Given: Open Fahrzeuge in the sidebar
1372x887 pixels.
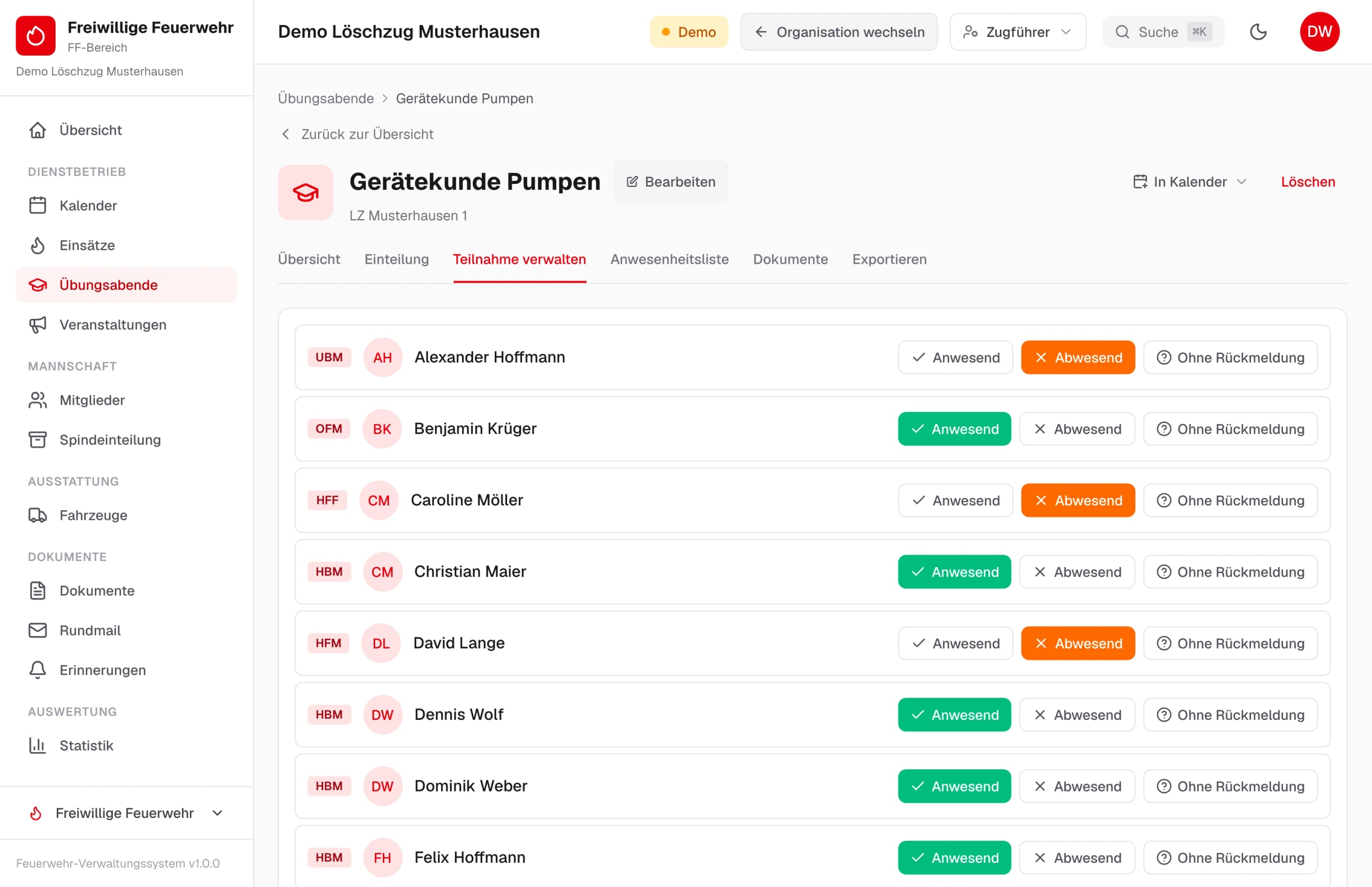Looking at the screenshot, I should click(x=126, y=516).
